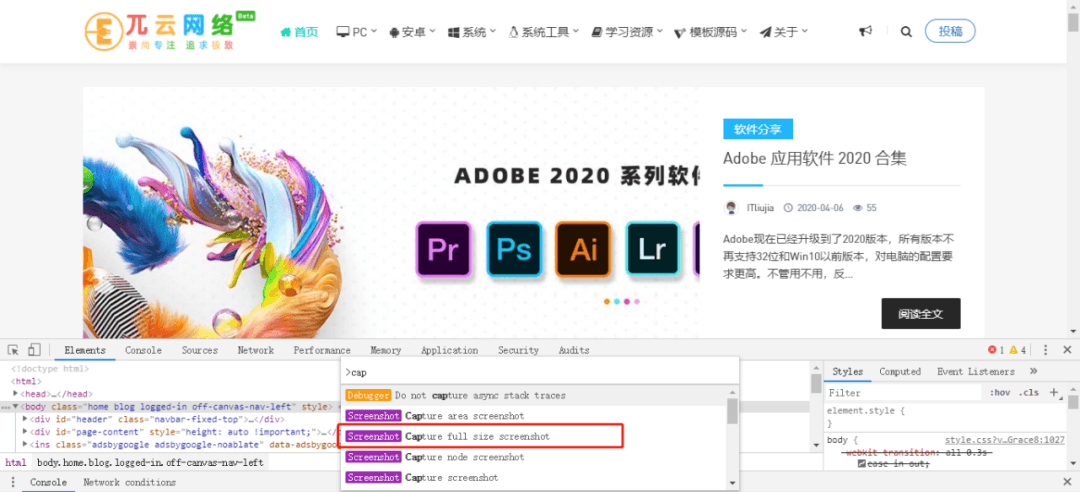Viewport: 1080px width, 492px height.
Task: Click the Photoshop Ps icon in the banner
Action: [514, 249]
